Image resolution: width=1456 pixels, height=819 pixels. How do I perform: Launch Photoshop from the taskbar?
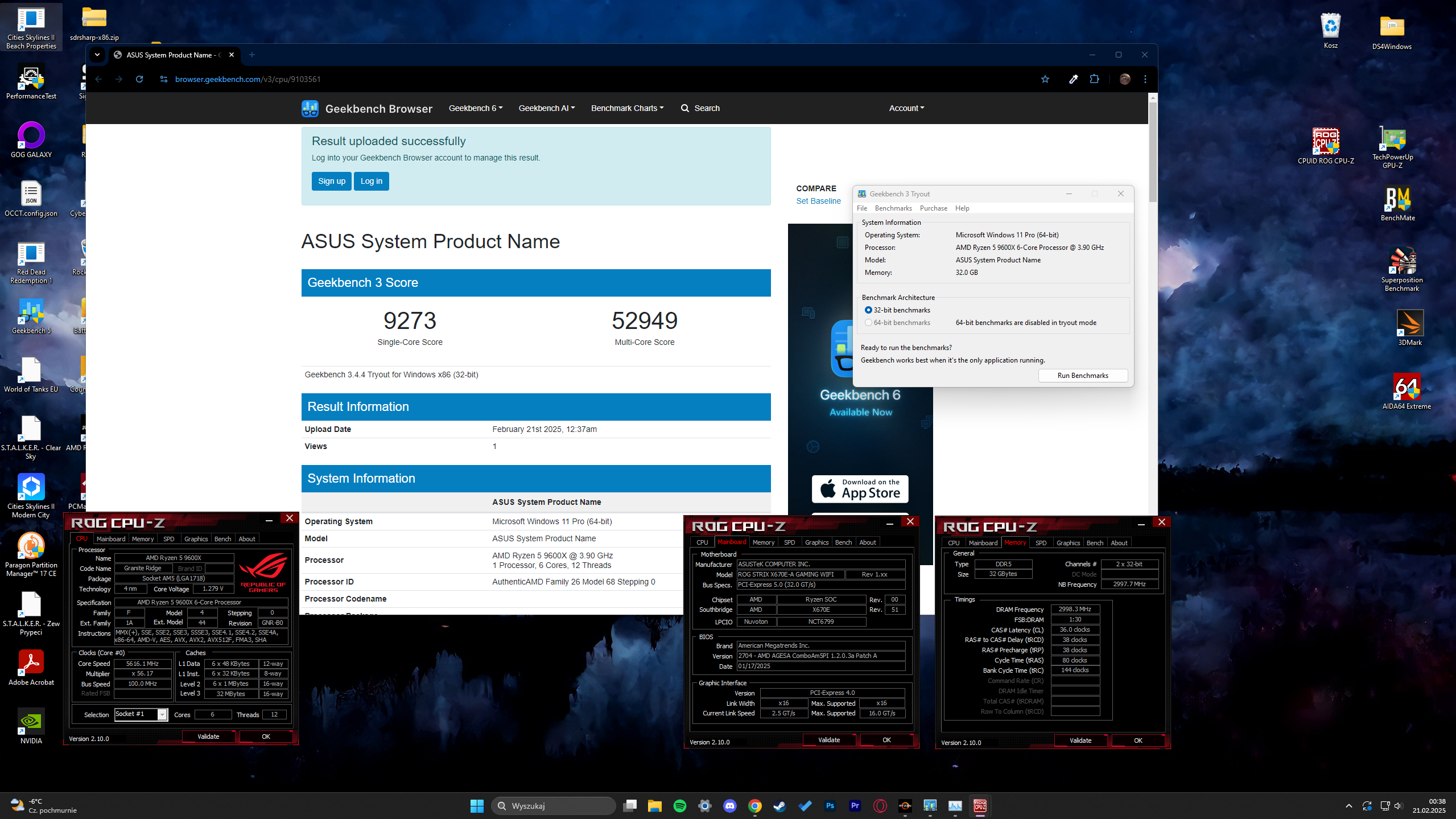click(x=830, y=805)
